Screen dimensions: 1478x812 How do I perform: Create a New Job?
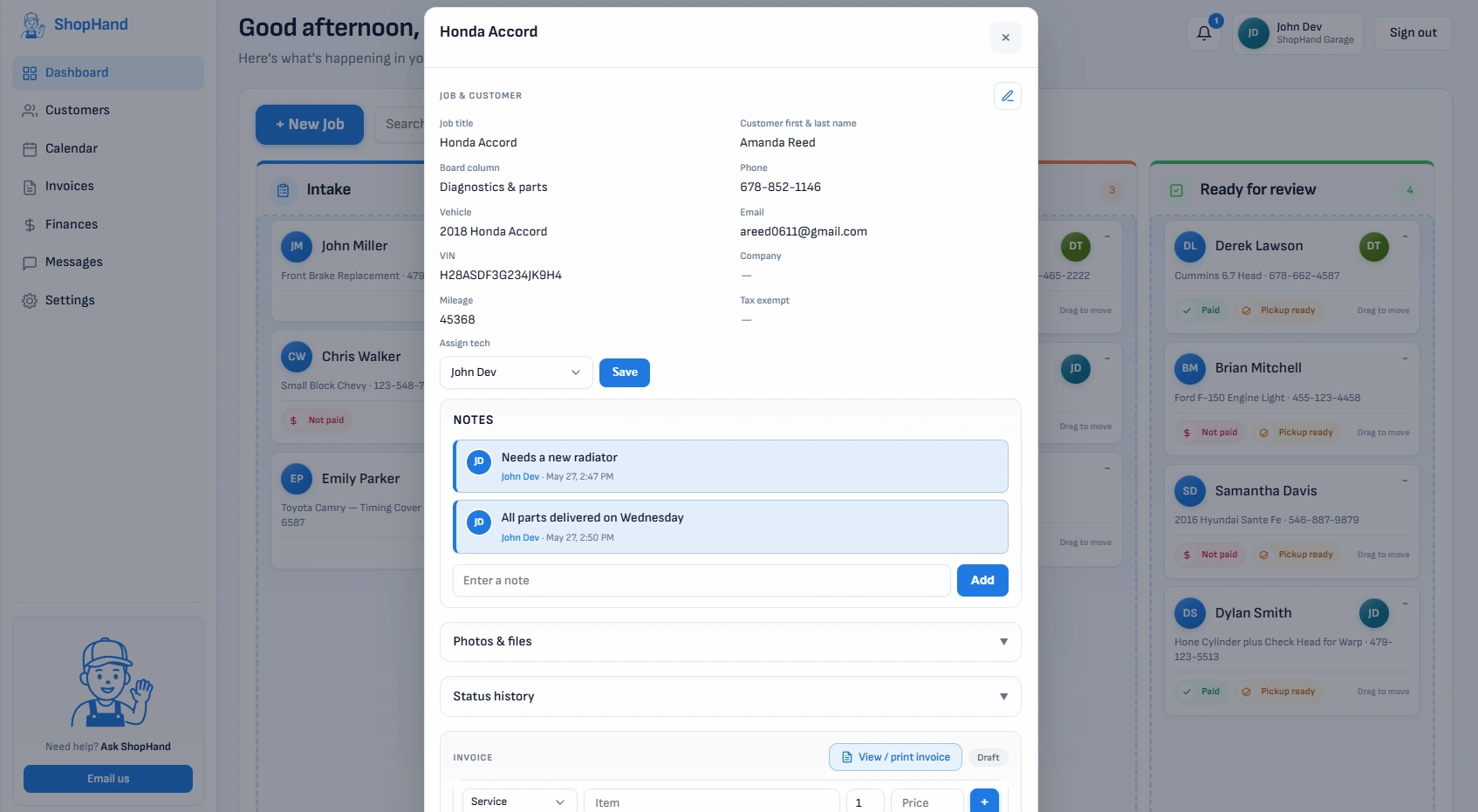[x=310, y=125]
